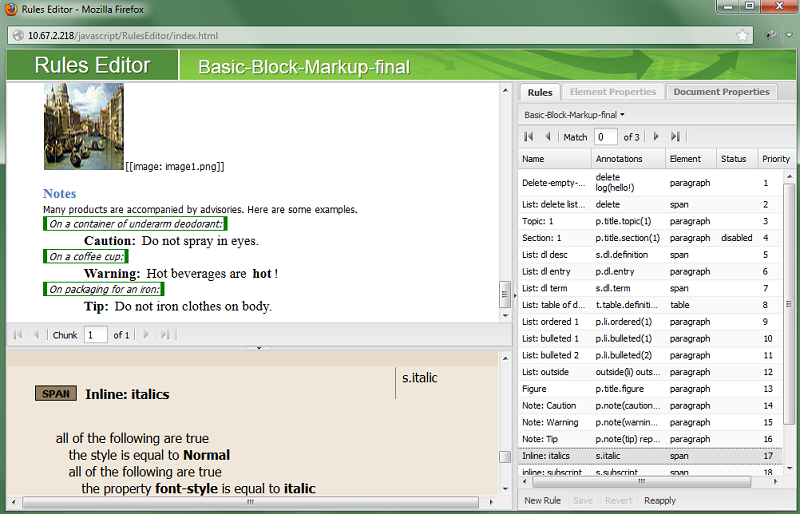Click the Match number input field

click(x=605, y=136)
